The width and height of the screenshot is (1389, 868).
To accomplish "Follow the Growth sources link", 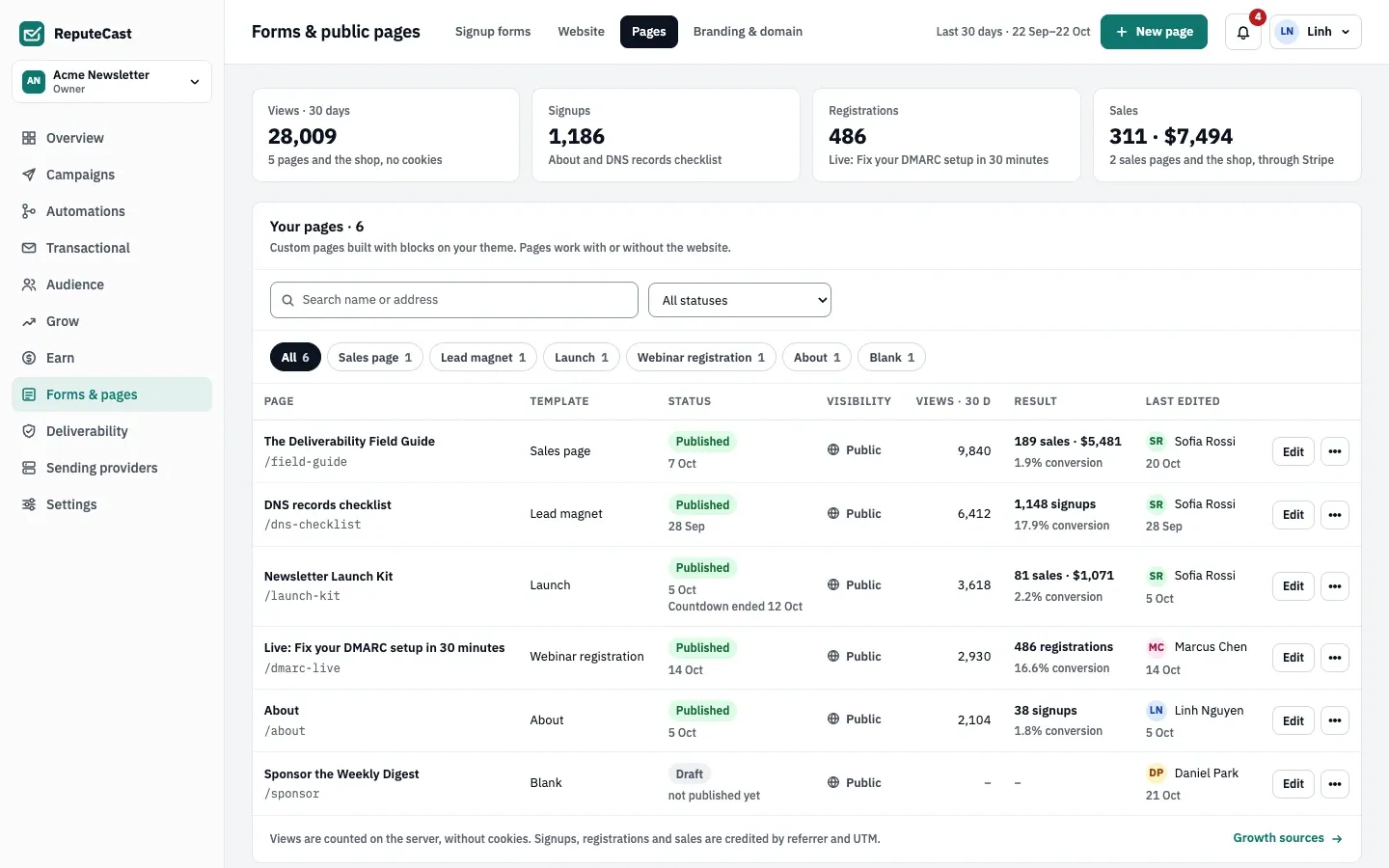I will click(x=1288, y=838).
